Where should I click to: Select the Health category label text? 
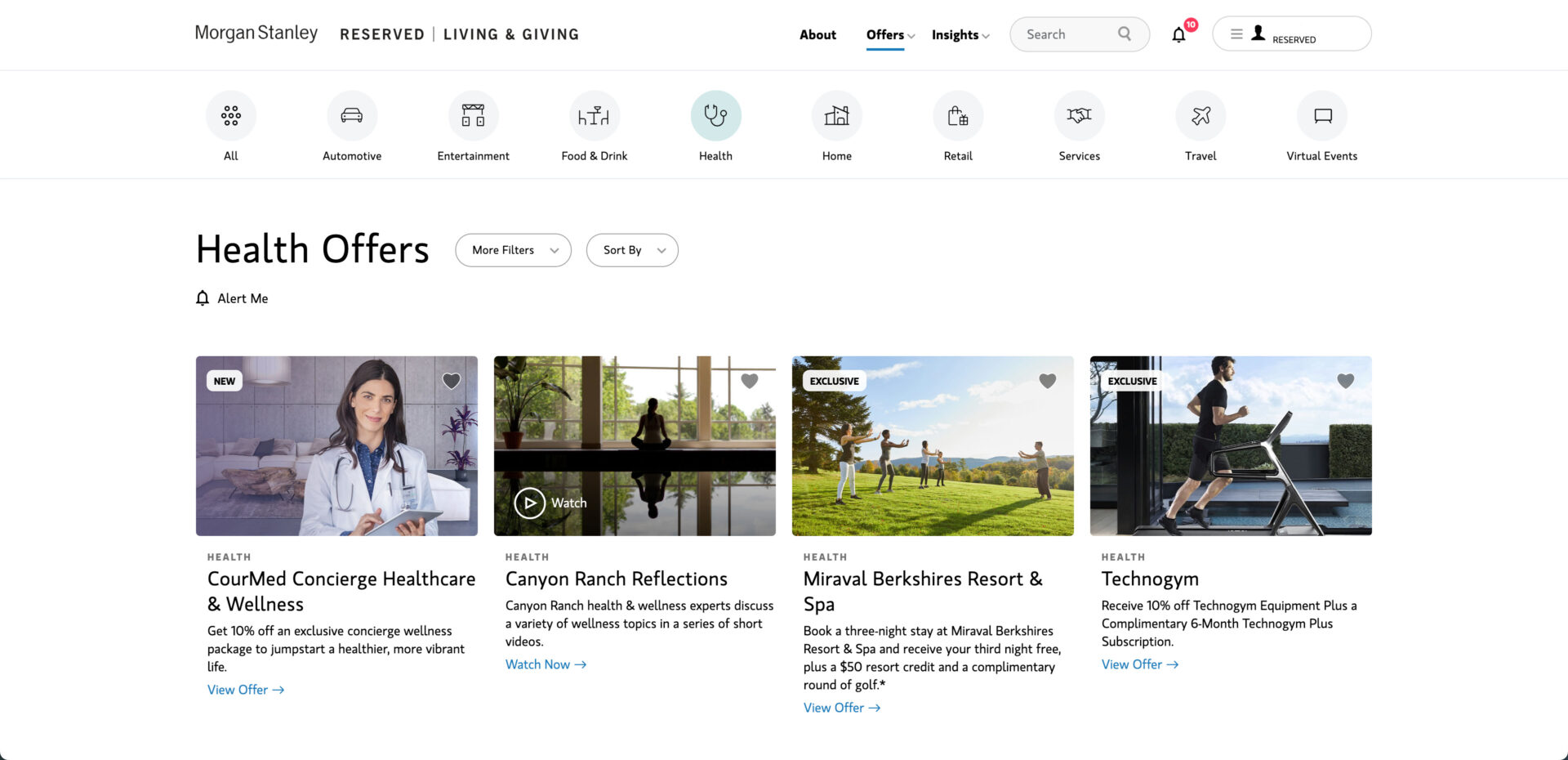point(715,156)
